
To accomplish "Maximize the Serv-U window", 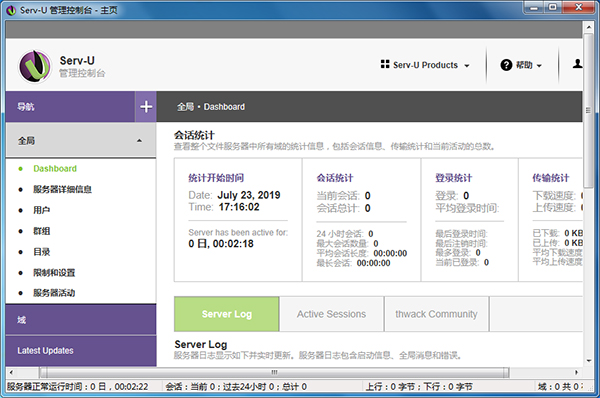I will [552, 7].
